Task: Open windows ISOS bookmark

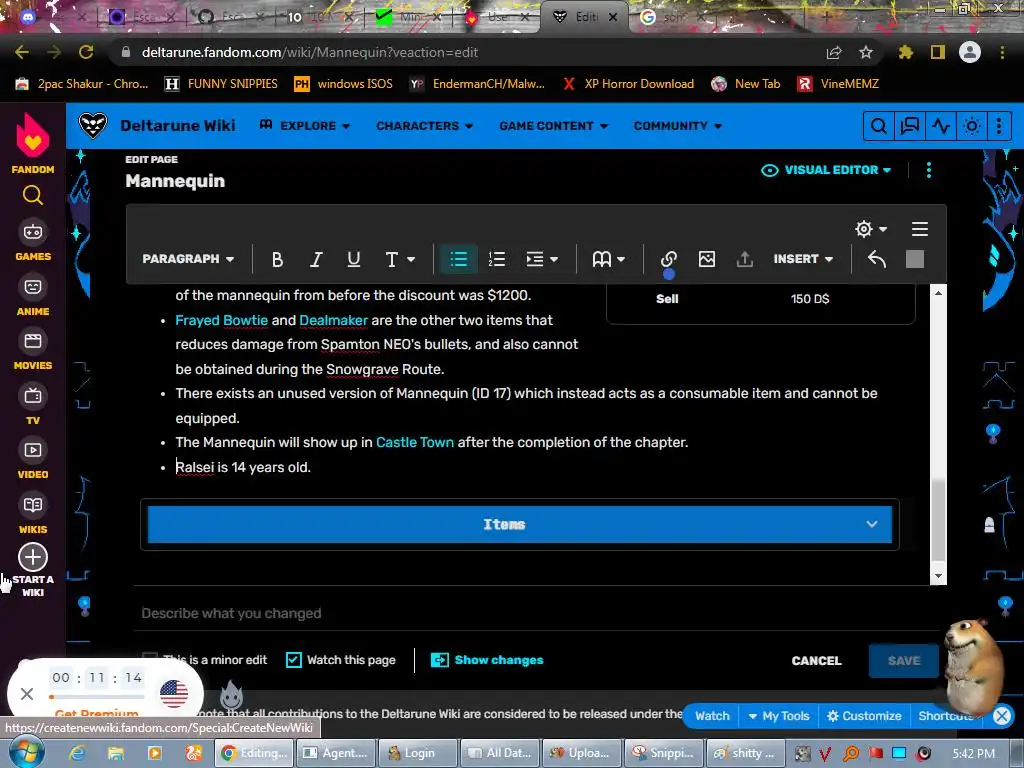Action: 344,84
